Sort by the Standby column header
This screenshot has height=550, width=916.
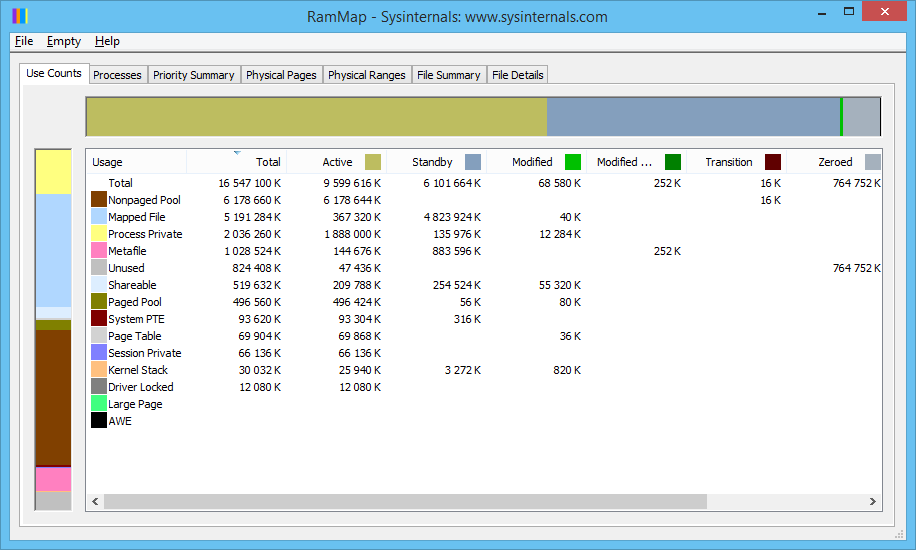[432, 162]
